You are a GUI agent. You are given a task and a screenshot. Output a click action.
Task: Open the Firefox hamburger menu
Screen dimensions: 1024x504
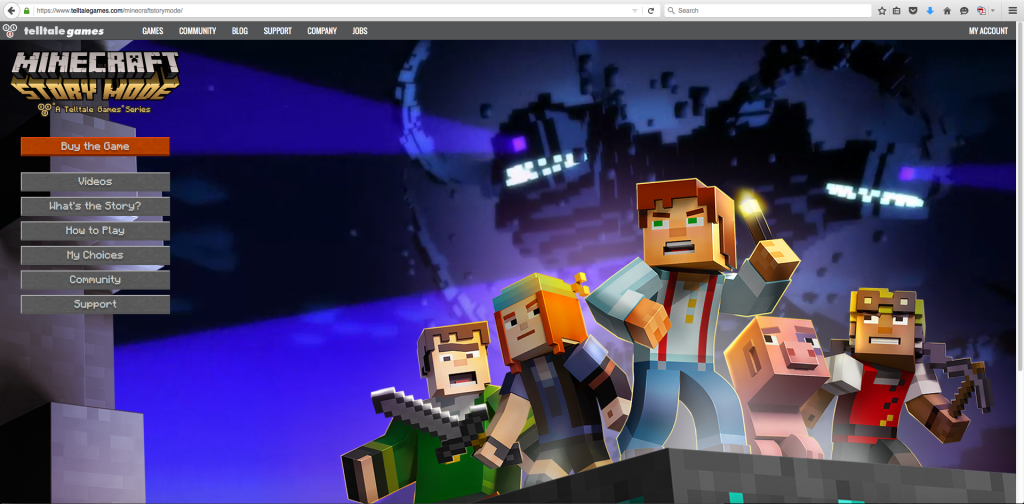click(x=1012, y=11)
